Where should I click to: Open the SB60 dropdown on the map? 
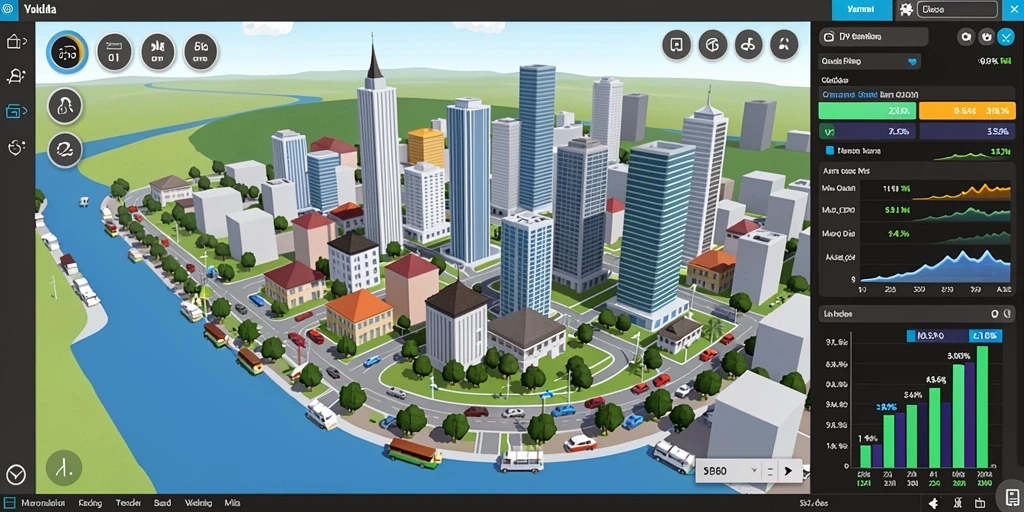pyautogui.click(x=728, y=470)
